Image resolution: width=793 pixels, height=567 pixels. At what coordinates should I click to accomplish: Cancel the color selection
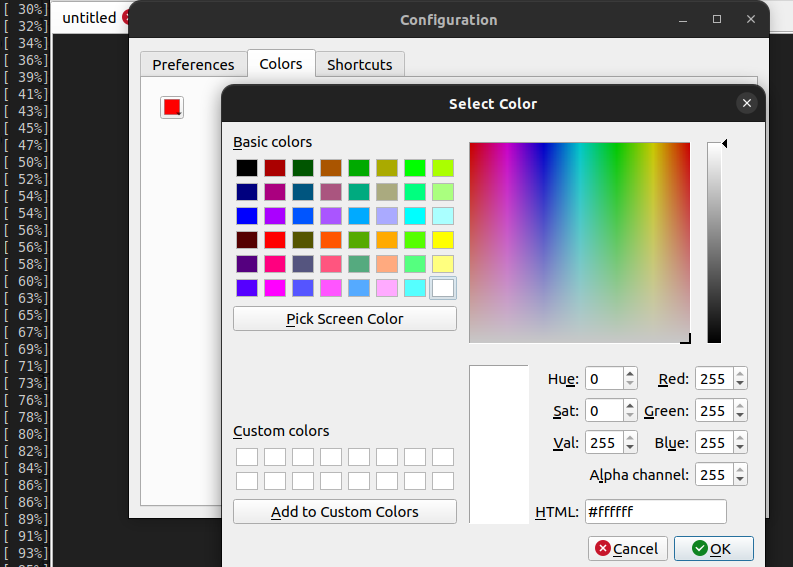point(628,548)
